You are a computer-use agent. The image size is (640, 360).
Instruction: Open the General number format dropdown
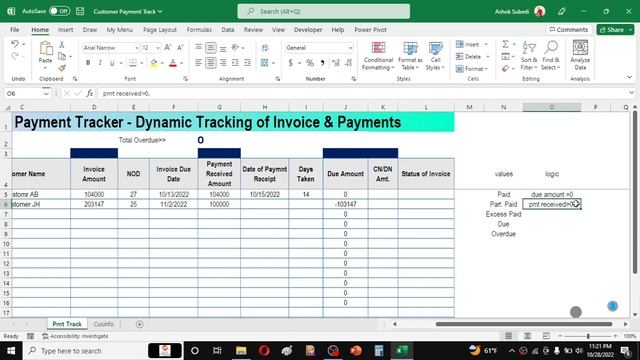coord(350,48)
